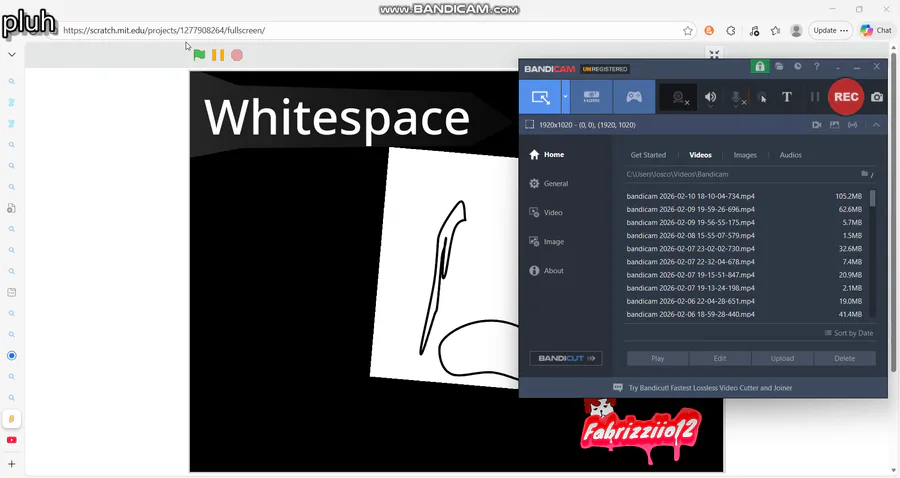The height and width of the screenshot is (478, 900).
Task: Open the BANDICUT link button
Action: tap(566, 358)
